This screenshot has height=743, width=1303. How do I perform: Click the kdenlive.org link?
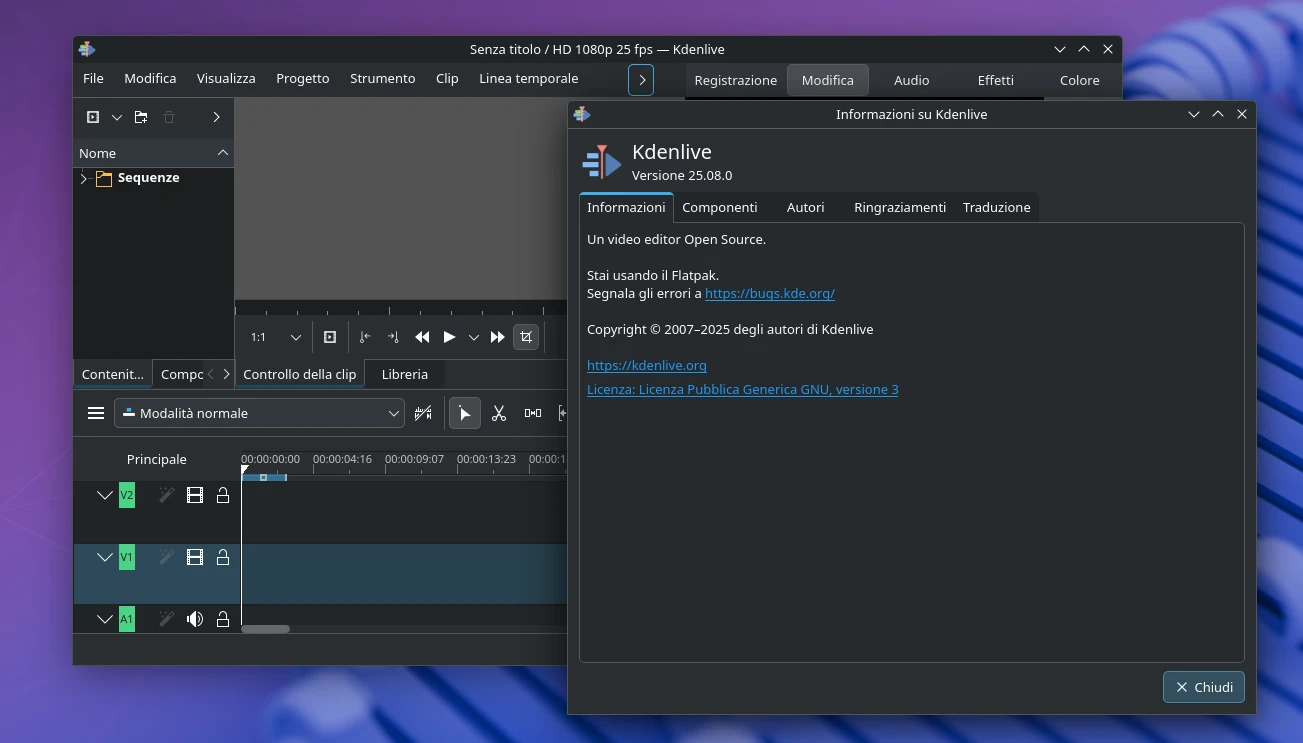(647, 365)
